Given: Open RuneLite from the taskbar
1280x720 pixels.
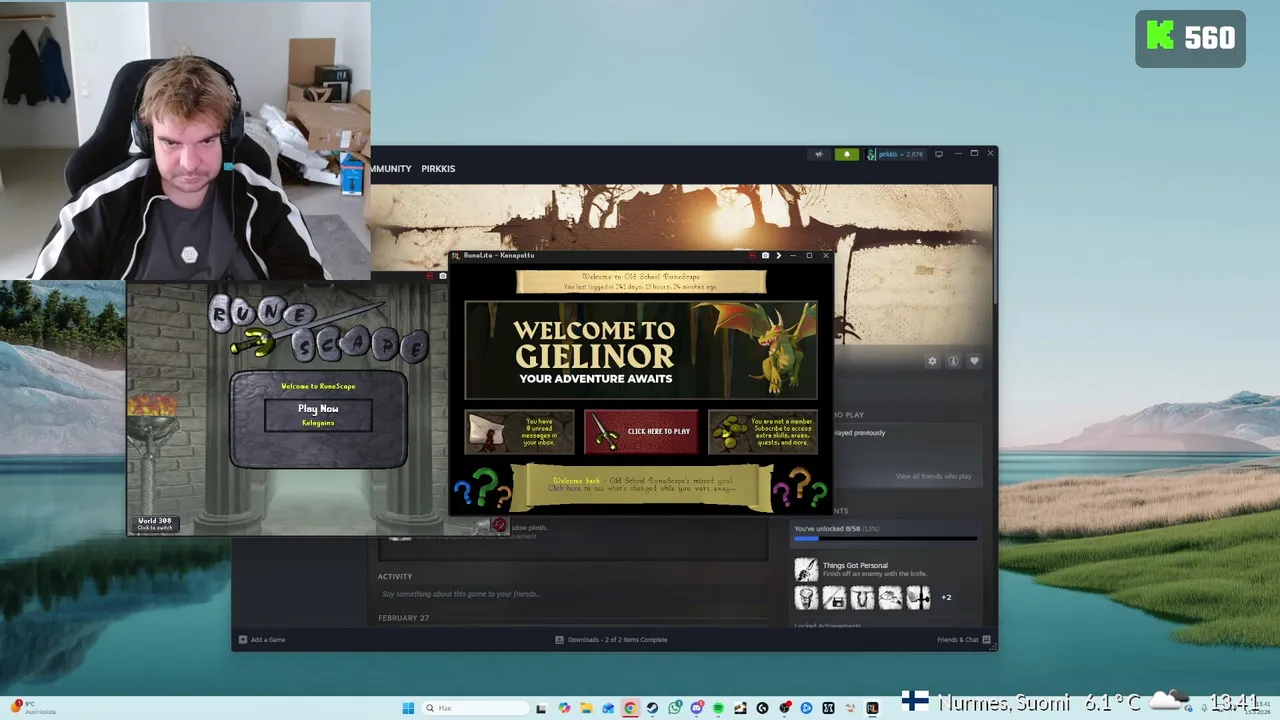Looking at the screenshot, I should 872,708.
